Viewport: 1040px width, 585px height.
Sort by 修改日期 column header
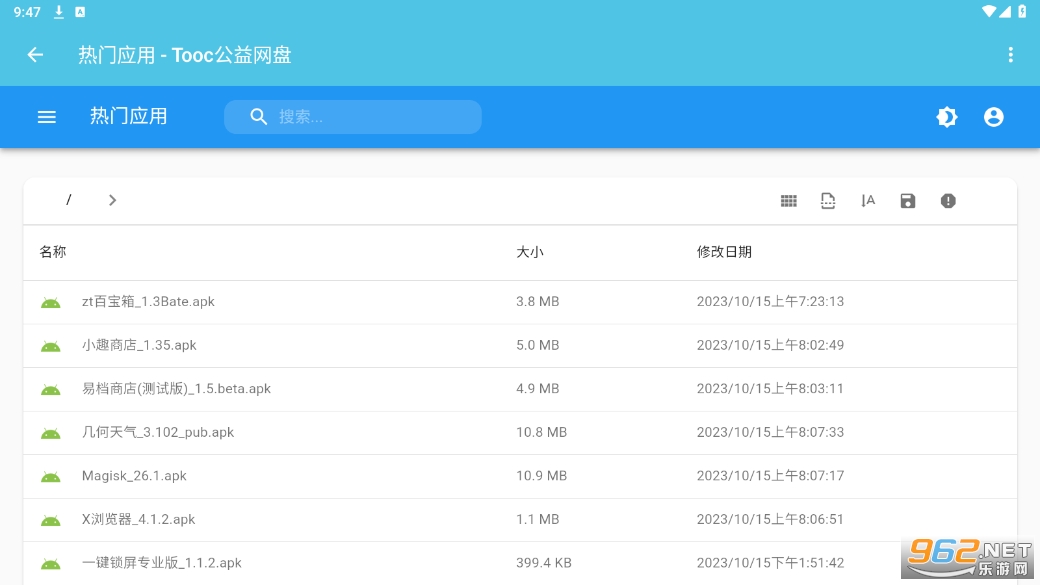click(724, 252)
